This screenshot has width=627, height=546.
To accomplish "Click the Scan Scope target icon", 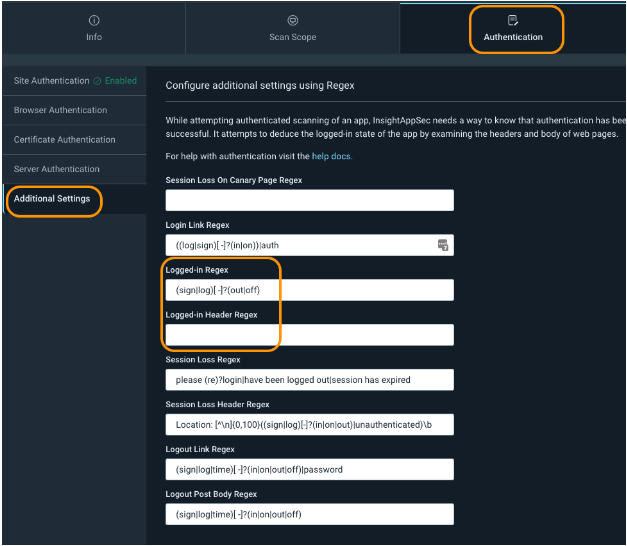I will (292, 20).
